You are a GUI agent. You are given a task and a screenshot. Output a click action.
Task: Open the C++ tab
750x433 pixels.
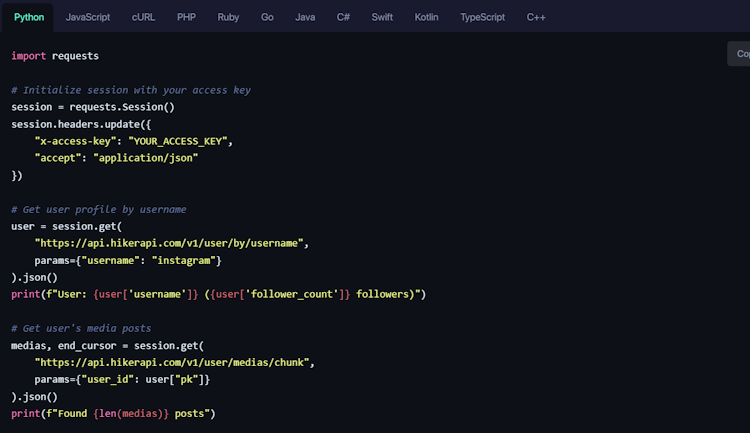click(536, 18)
